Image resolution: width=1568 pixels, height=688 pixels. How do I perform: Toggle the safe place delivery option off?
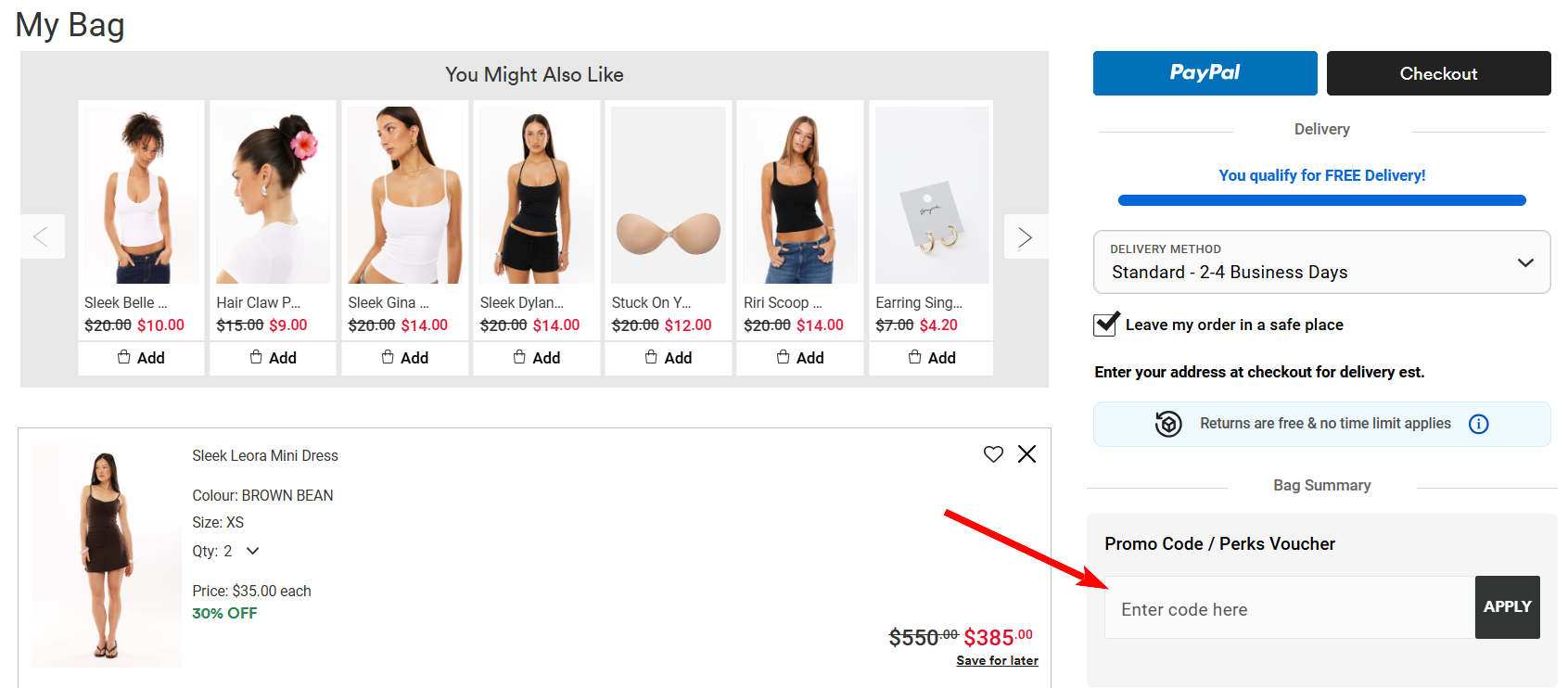tap(1105, 324)
